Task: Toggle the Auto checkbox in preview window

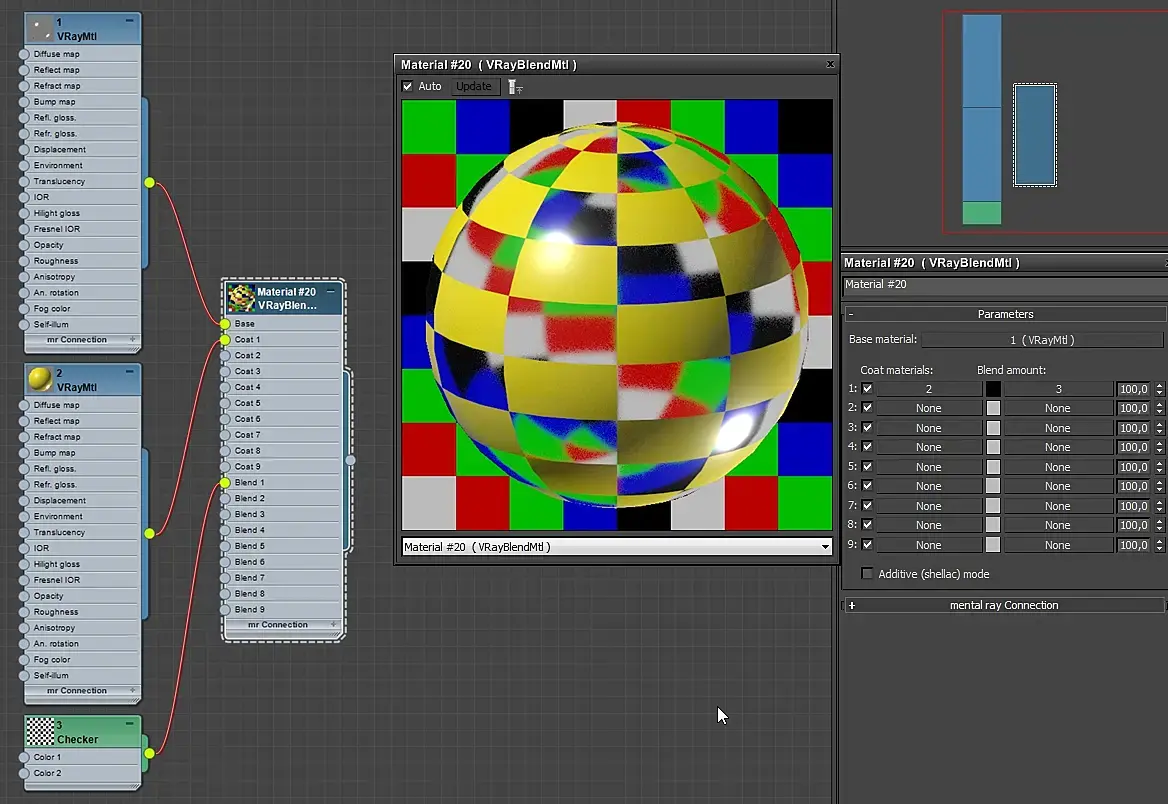Action: coord(408,86)
